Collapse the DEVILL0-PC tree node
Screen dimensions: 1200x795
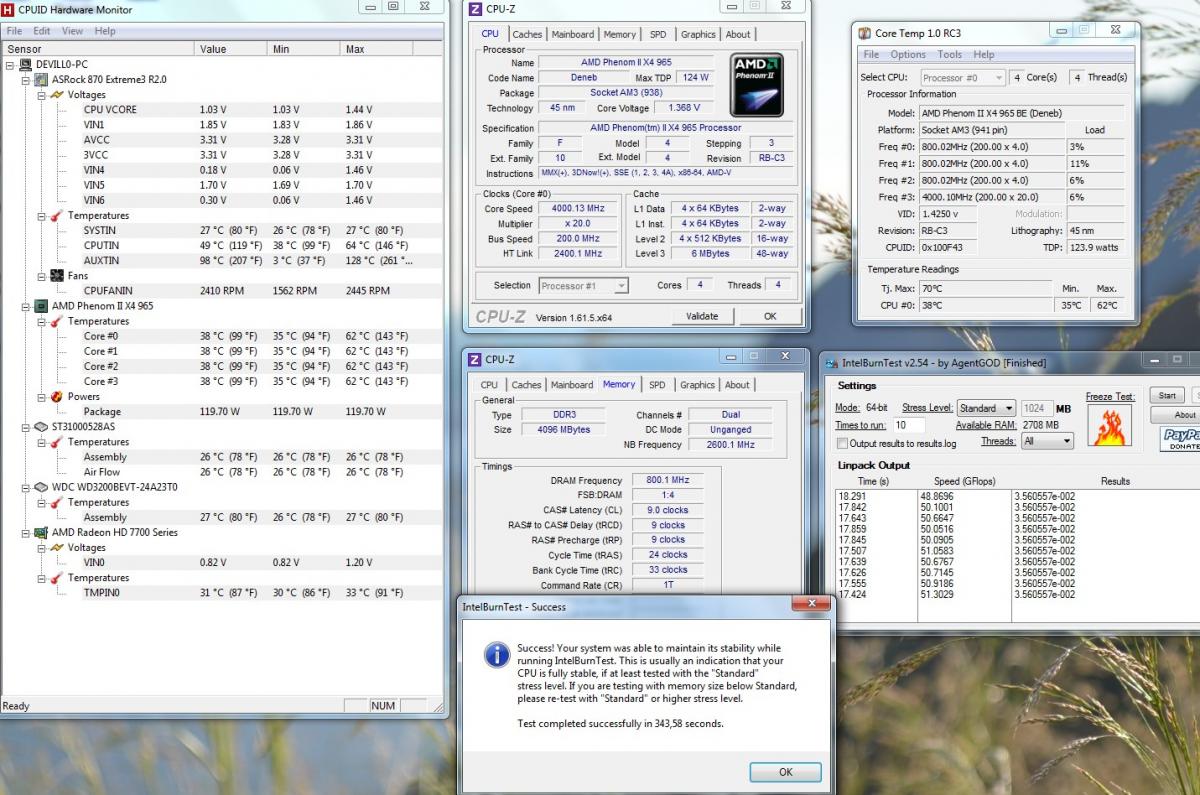pyautogui.click(x=10, y=64)
